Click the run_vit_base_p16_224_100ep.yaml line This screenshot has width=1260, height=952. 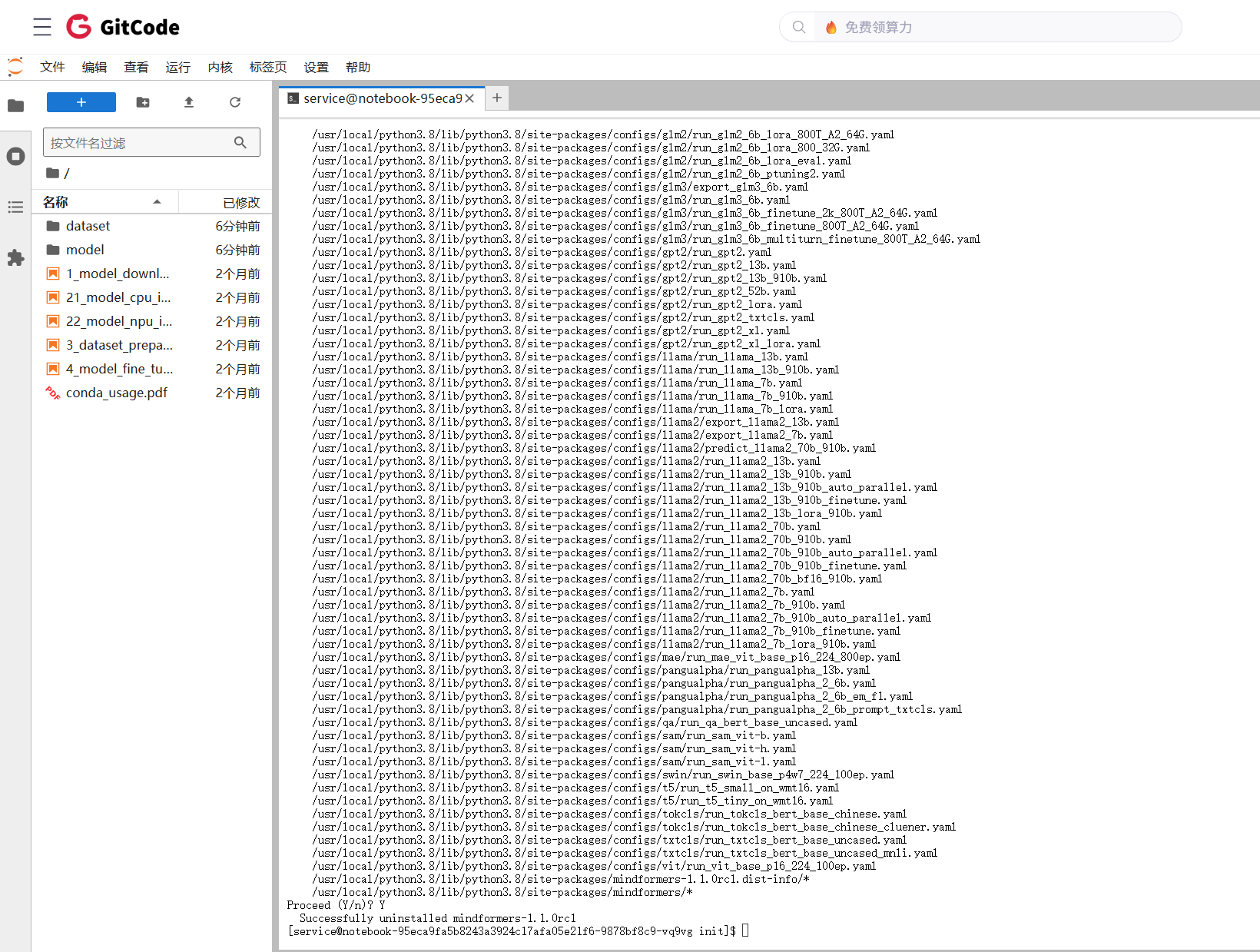coord(594,866)
